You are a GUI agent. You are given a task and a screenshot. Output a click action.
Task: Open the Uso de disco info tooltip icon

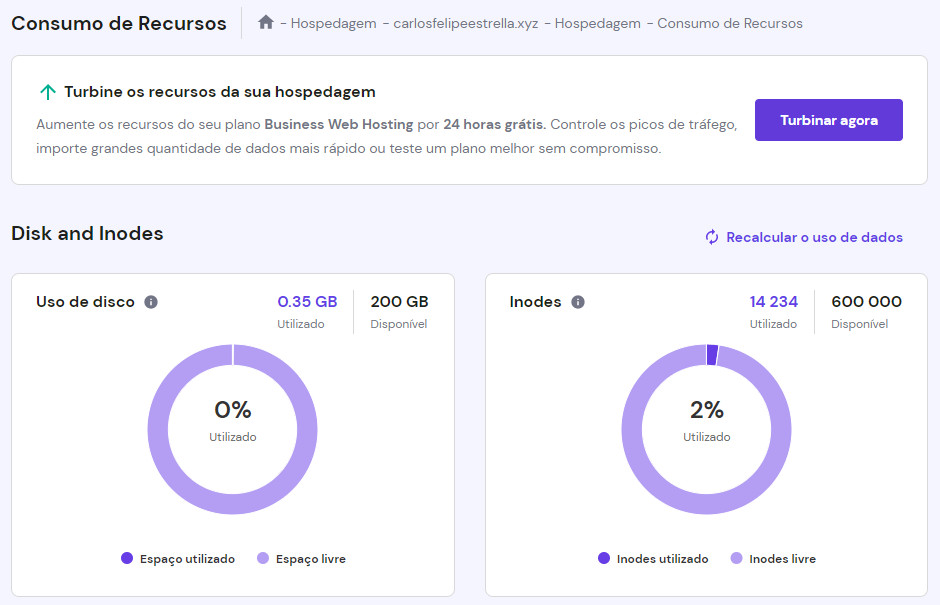click(151, 301)
